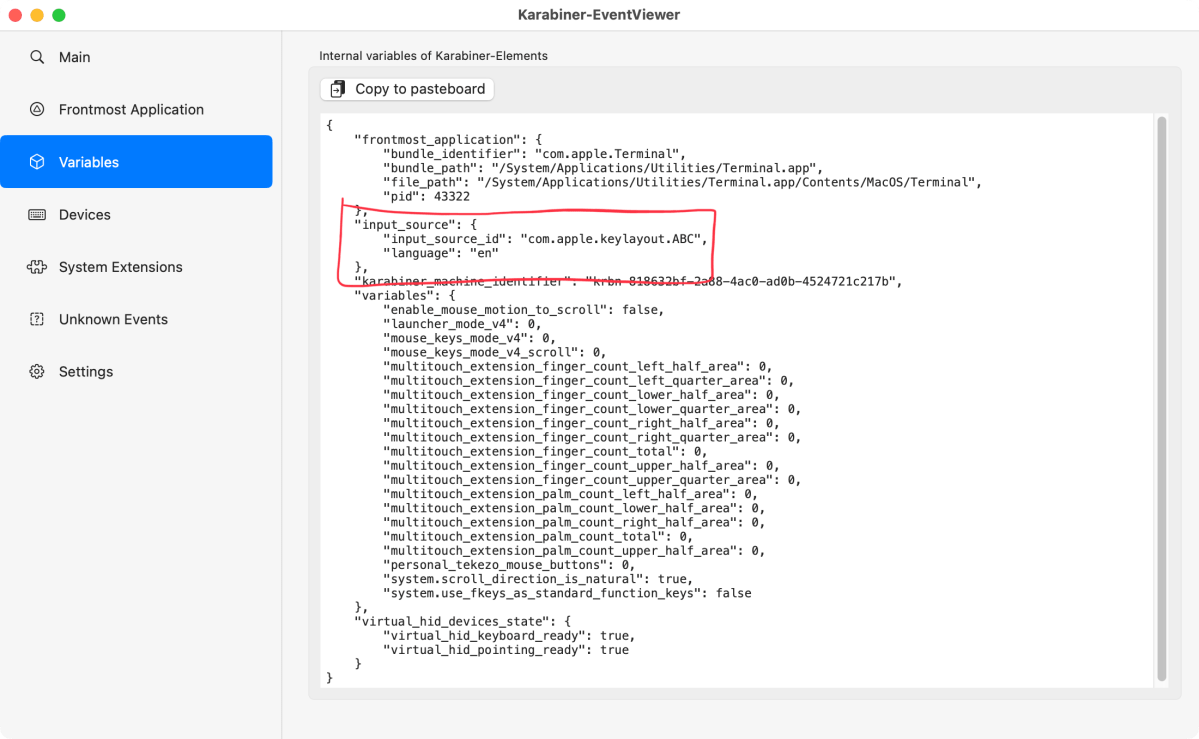Viewport: 1199px width, 739px height.
Task: Select the Main magnifier icon in sidebar
Action: (x=37, y=57)
